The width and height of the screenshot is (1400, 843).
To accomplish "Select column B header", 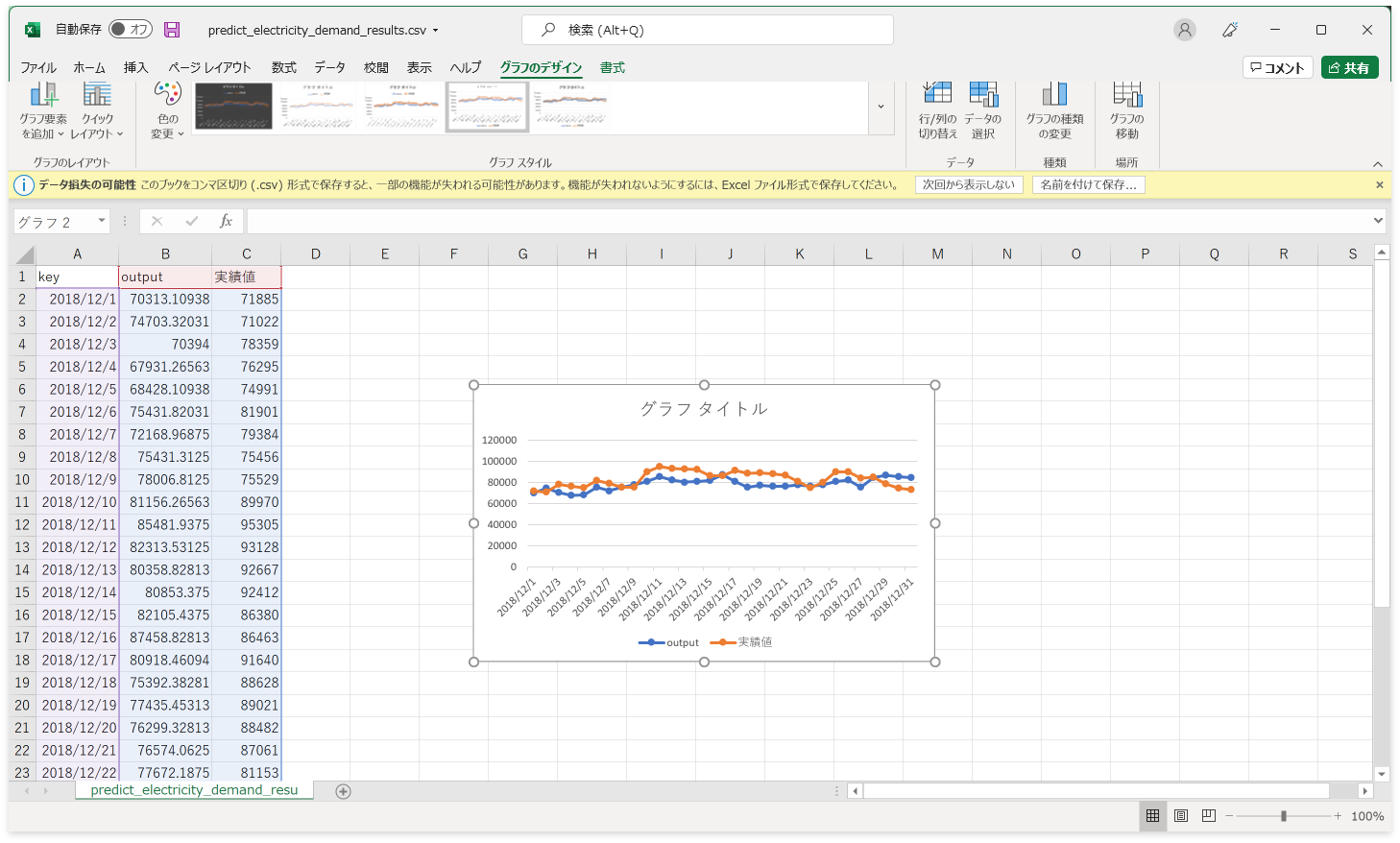I will [165, 254].
